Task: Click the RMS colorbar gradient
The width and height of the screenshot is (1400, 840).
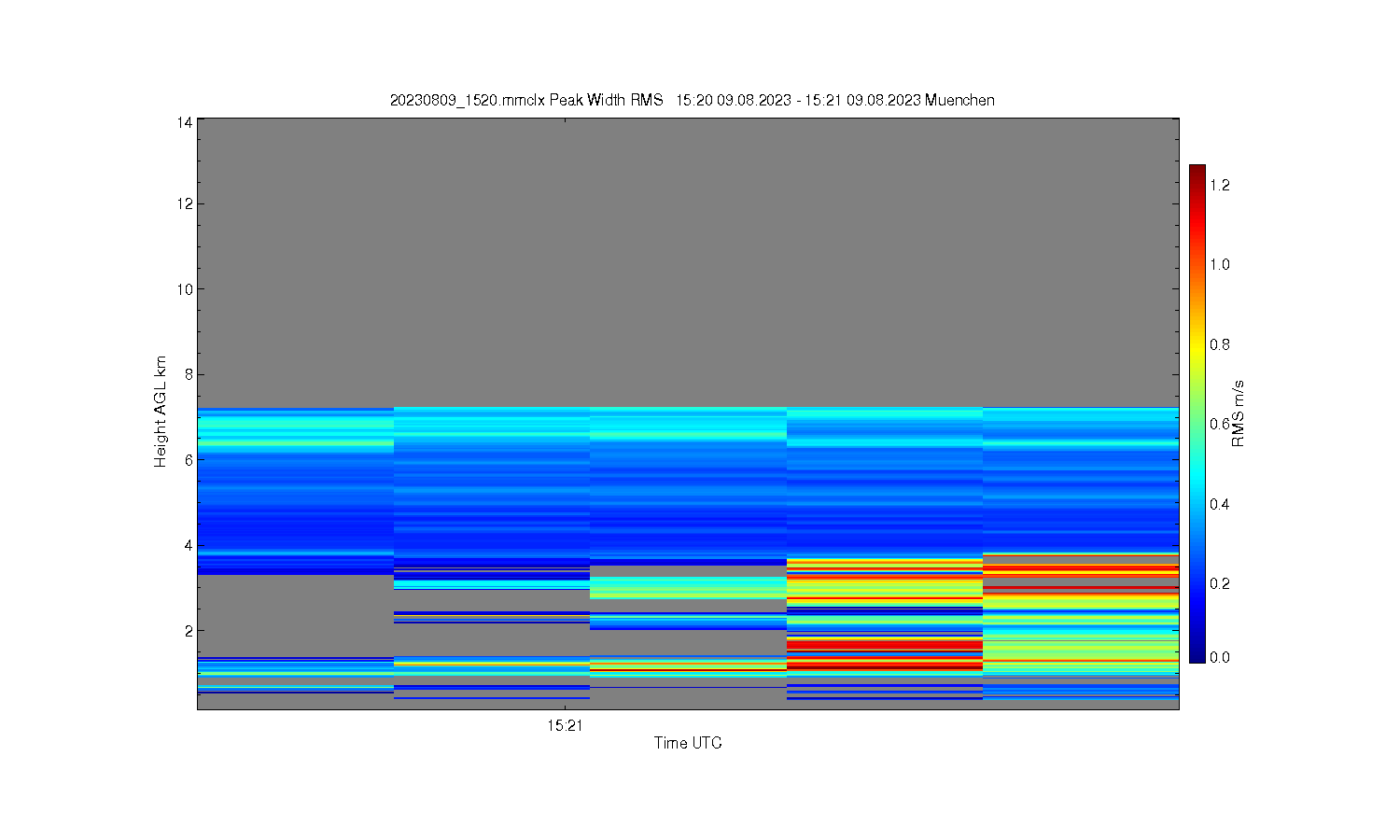Action: click(x=1197, y=413)
